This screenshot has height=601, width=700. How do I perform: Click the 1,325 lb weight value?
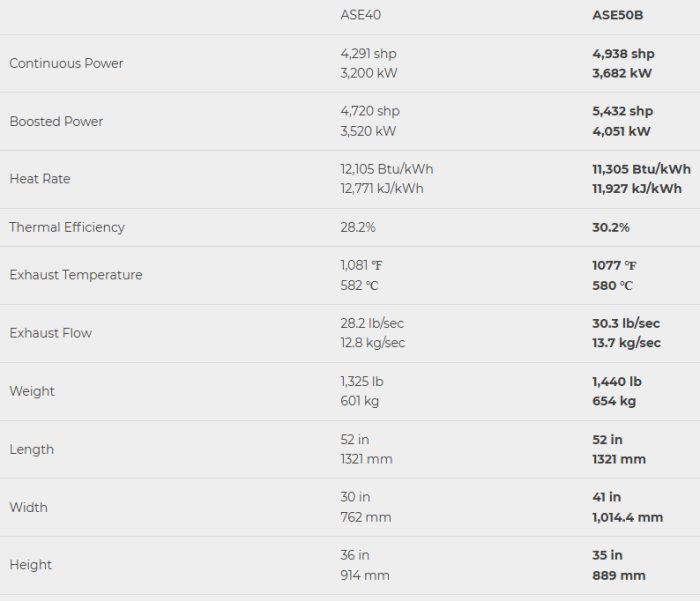[362, 381]
